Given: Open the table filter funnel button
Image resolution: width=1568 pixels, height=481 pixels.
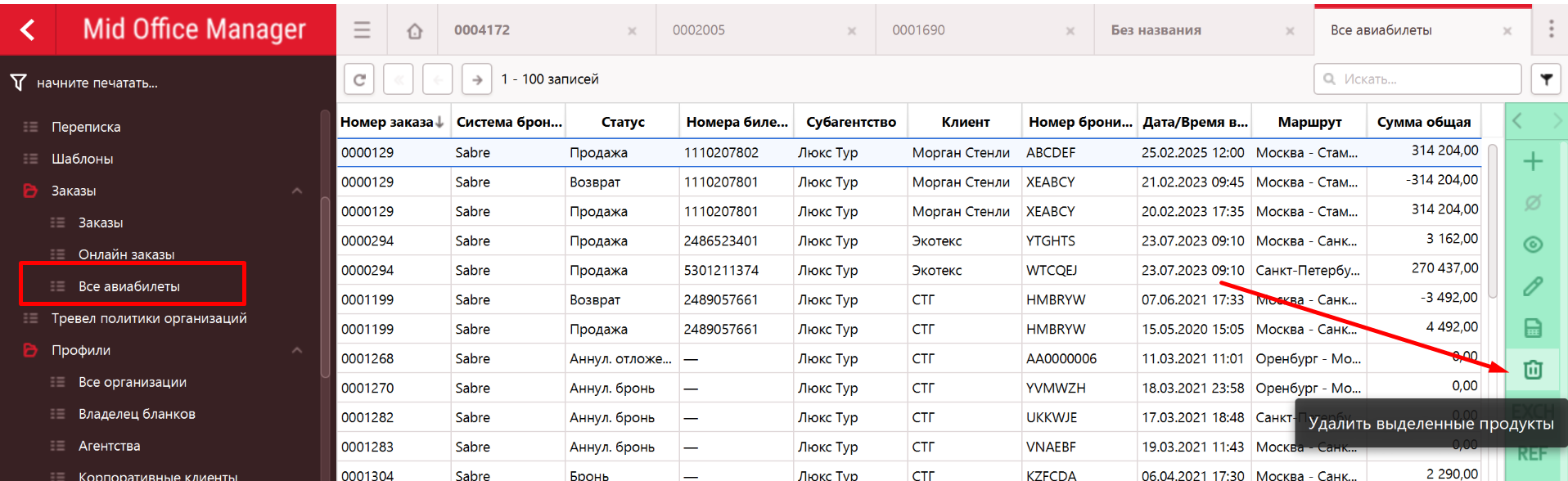Looking at the screenshot, I should (x=1546, y=79).
